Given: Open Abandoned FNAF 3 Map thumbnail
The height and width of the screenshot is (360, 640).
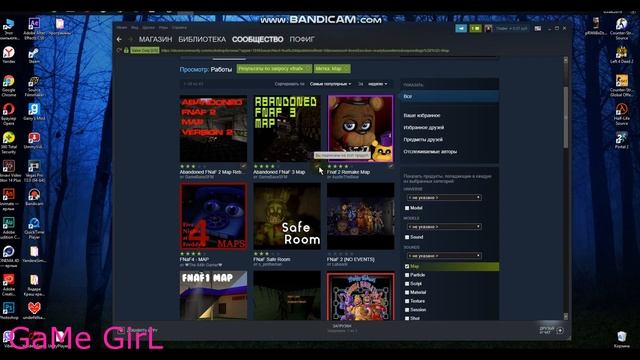Looking at the screenshot, I should point(287,129).
